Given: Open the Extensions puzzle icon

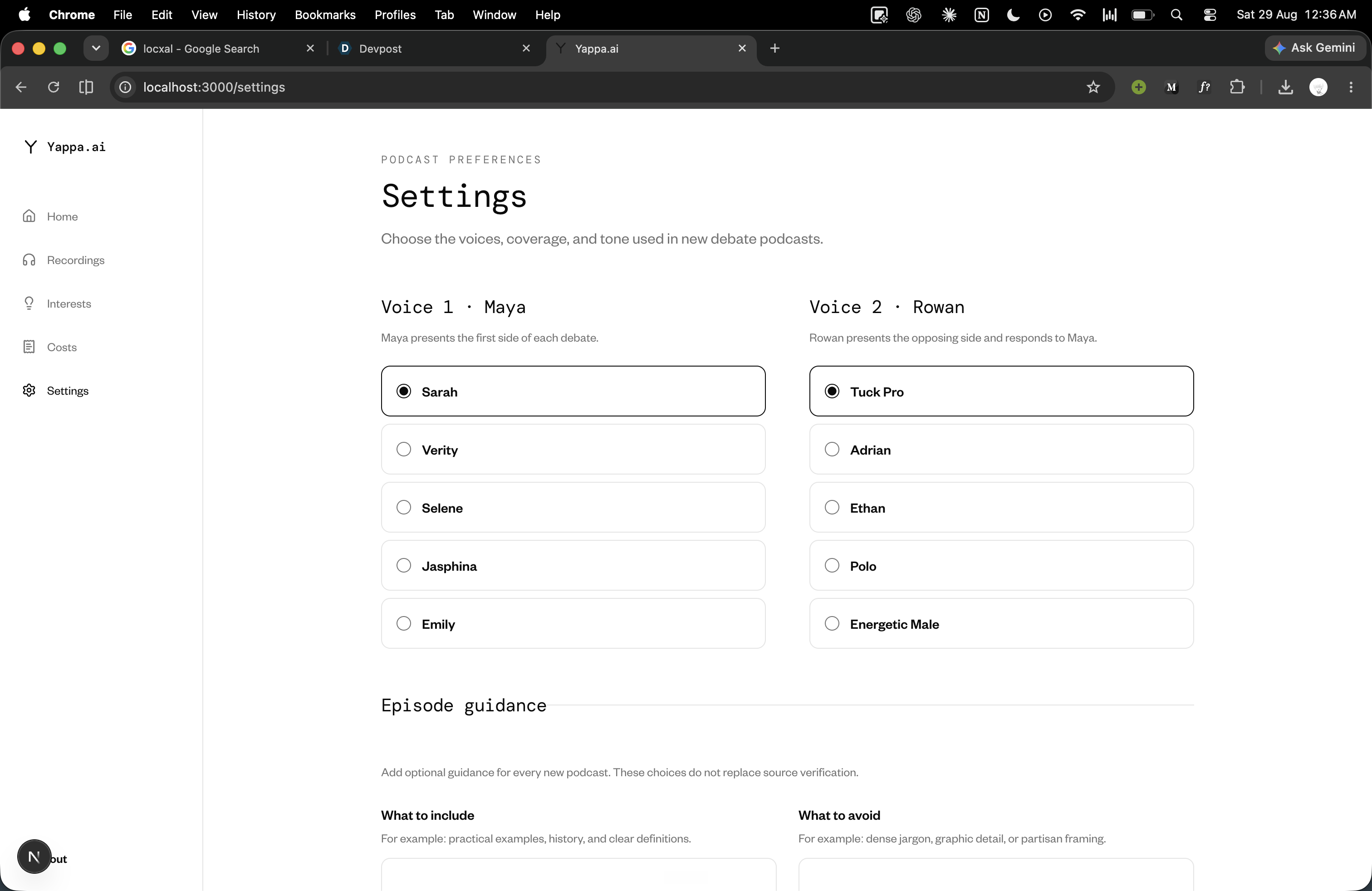Looking at the screenshot, I should point(1237,87).
